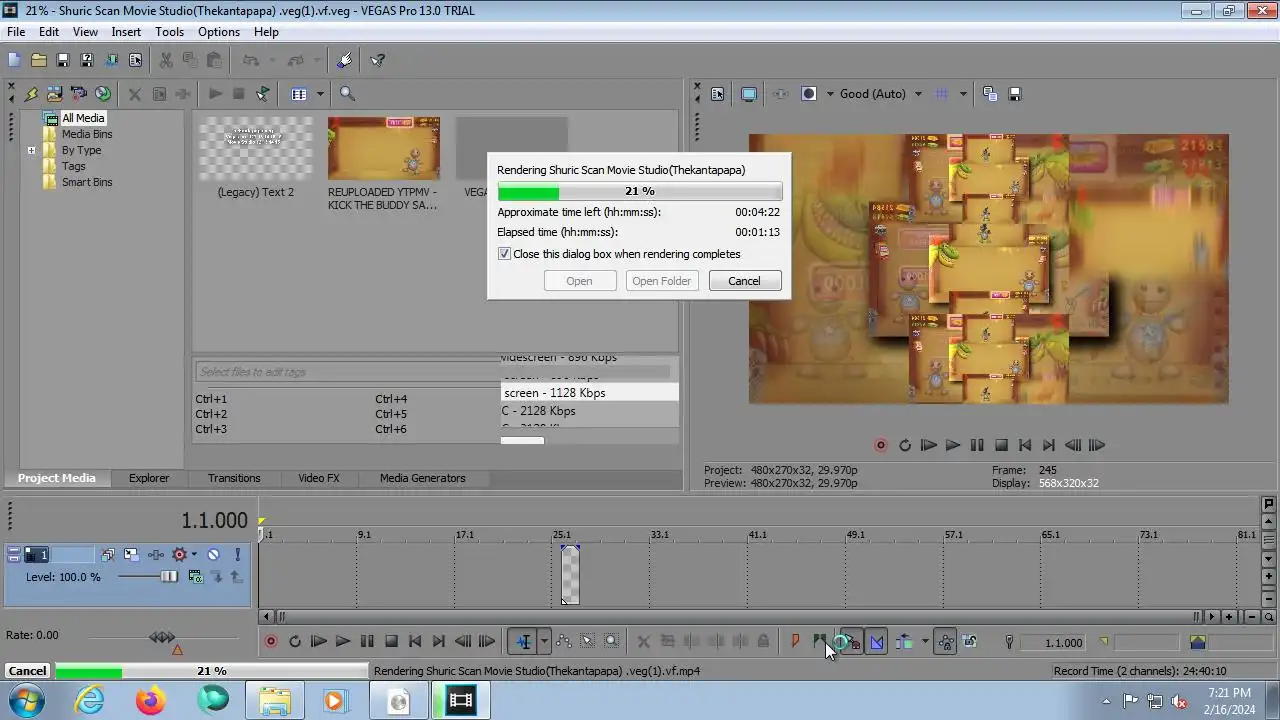Toggle Enable Snapping in timeline toolbar

pos(852,642)
